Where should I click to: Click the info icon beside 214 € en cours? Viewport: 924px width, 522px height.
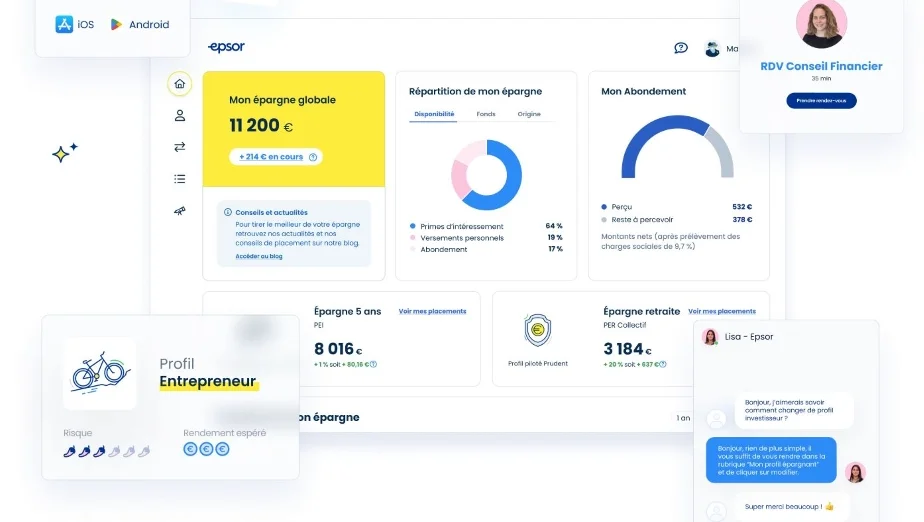313,157
